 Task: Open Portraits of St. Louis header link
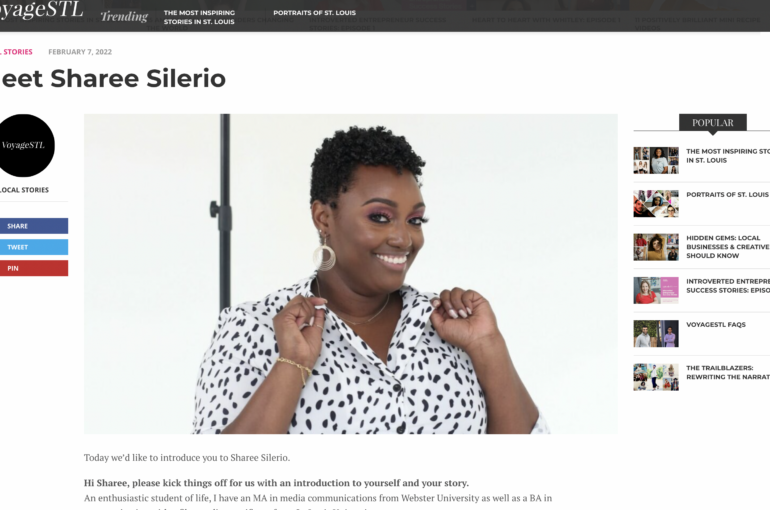[314, 13]
